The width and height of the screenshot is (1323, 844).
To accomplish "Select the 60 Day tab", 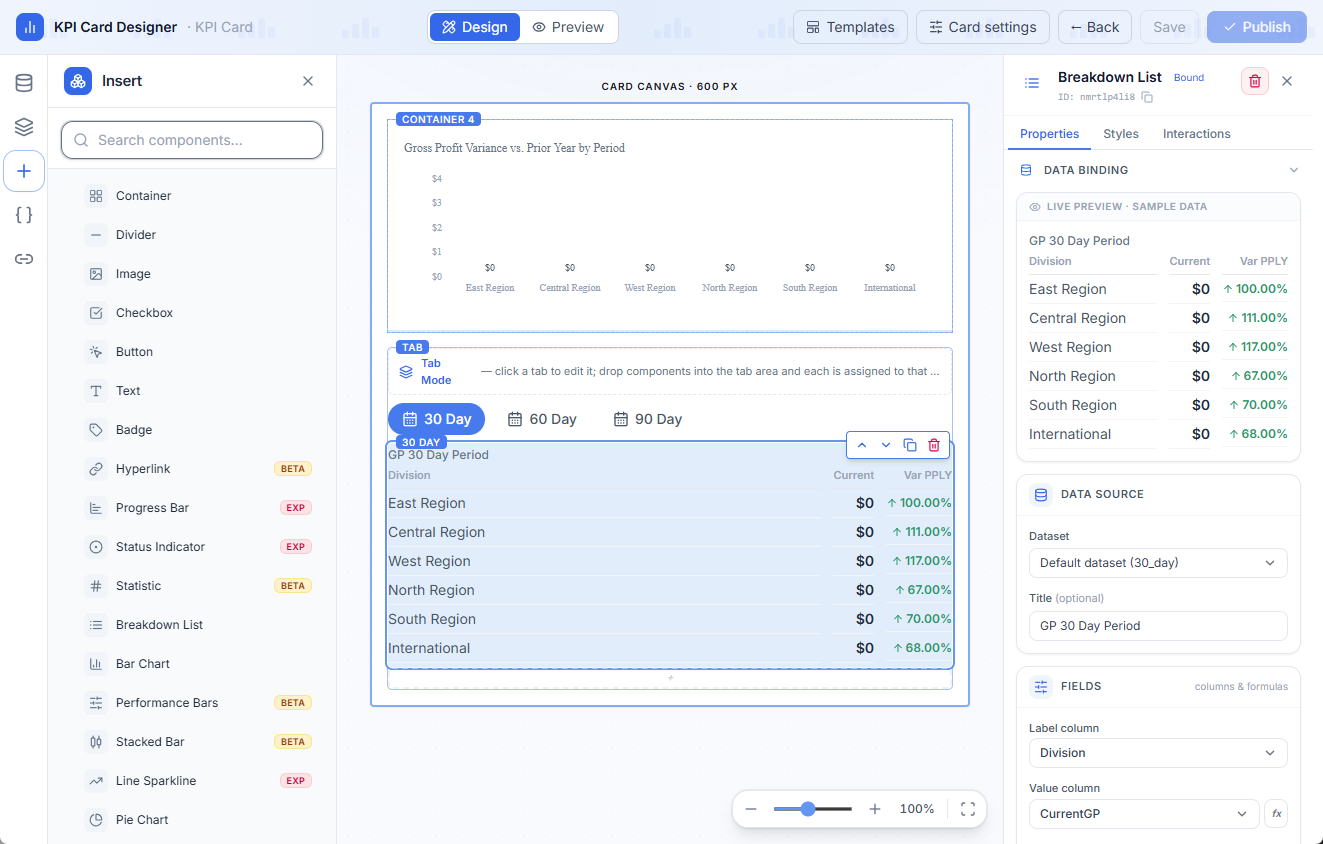I will 542,419.
